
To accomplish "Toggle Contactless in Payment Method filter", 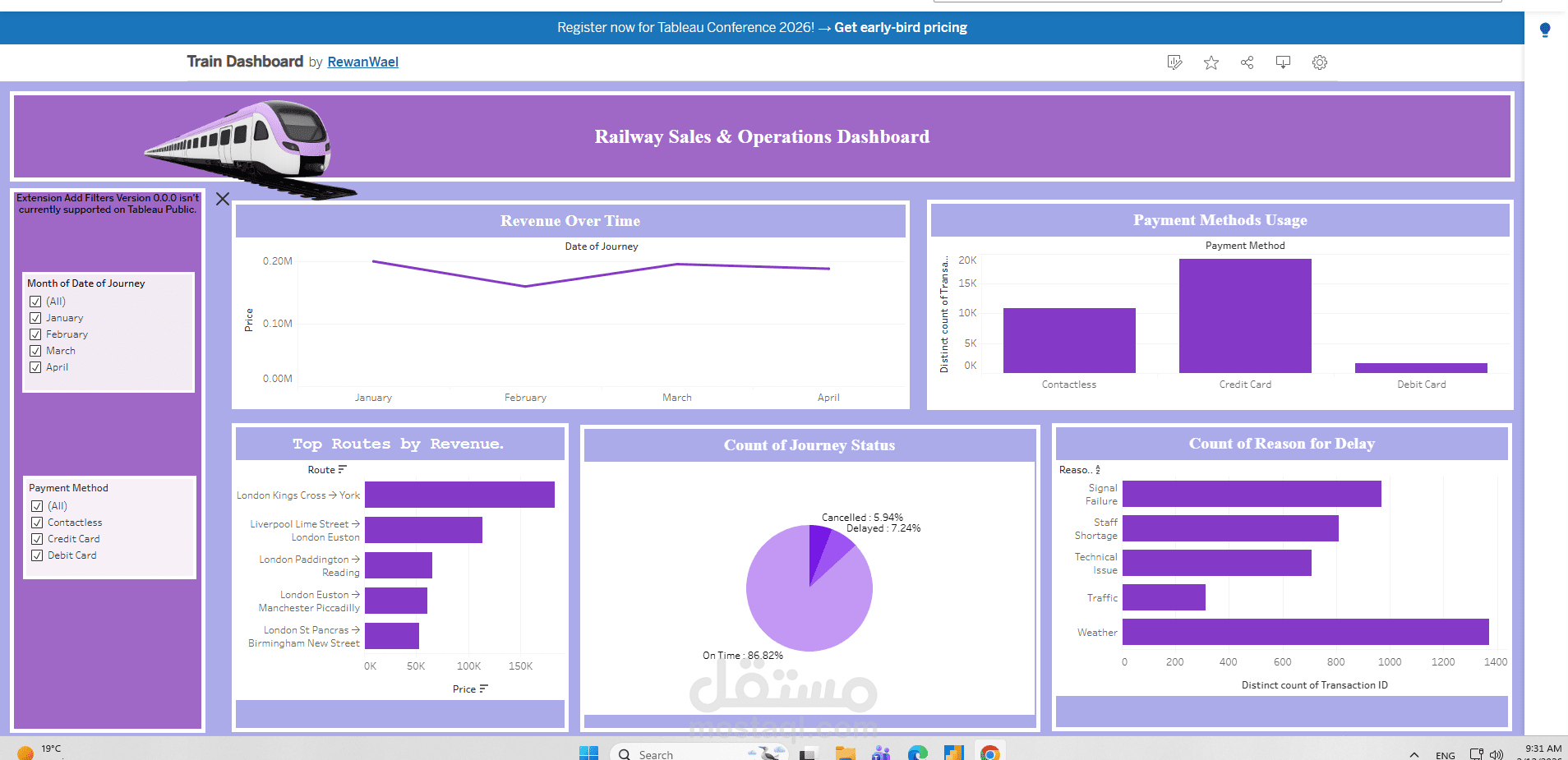I will (37, 522).
